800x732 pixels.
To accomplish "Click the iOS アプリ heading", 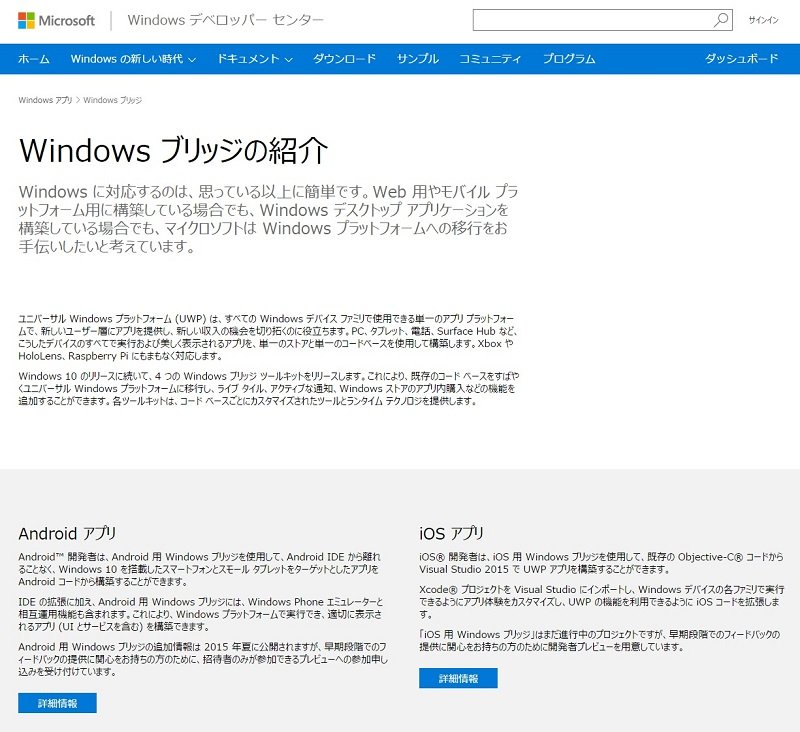I will [452, 534].
